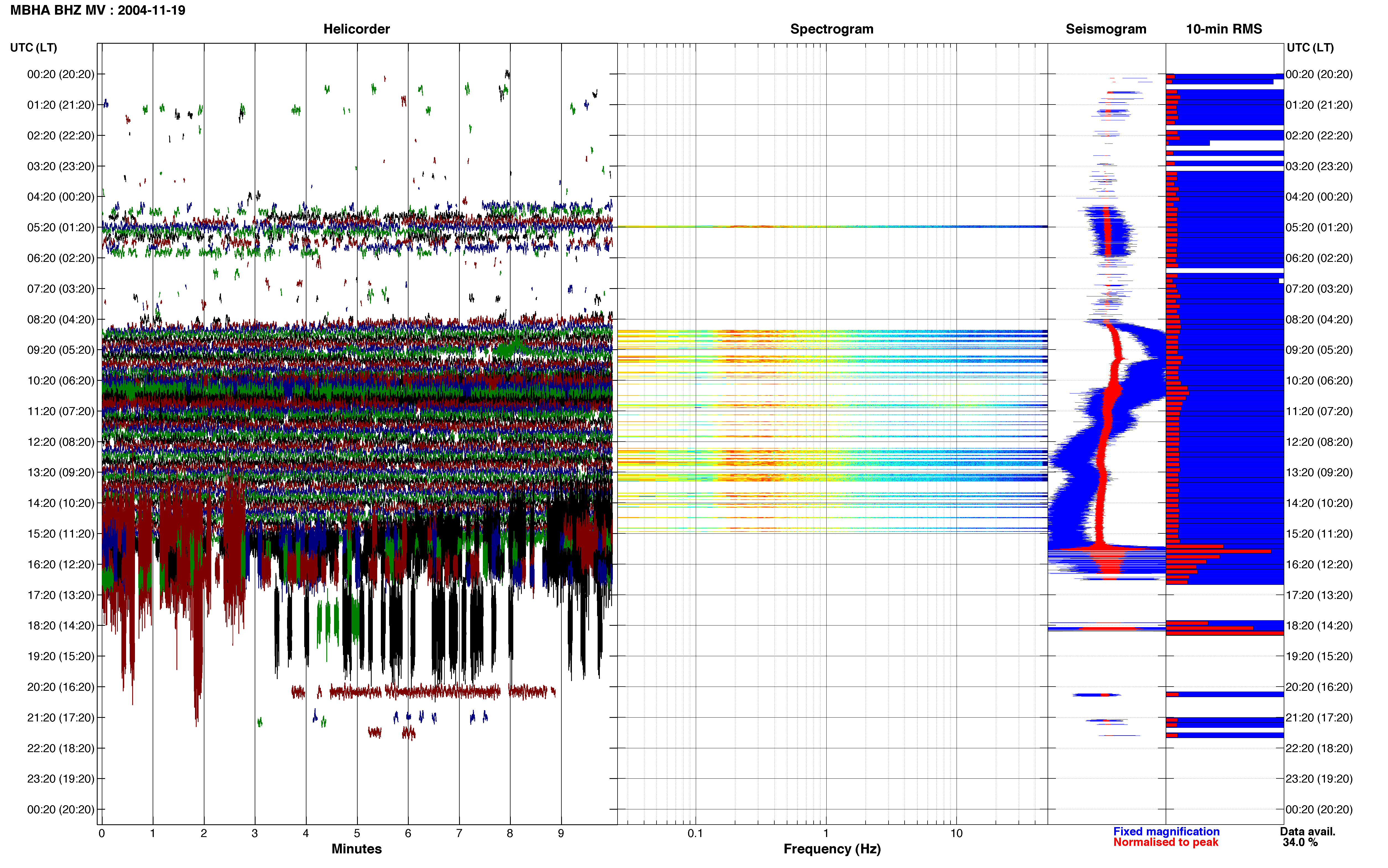Click the left '16:20 (12:20)' time label
This screenshot has height=868, width=1388.
[x=60, y=564]
